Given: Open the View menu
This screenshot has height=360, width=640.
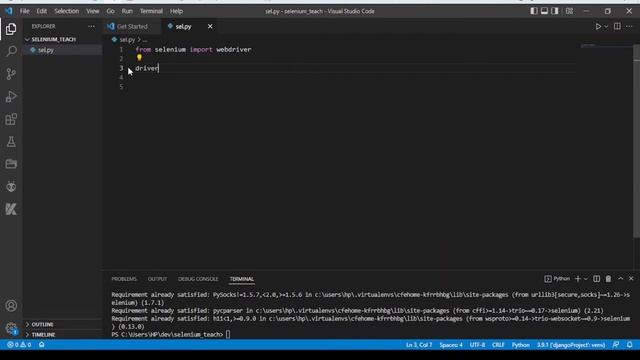Looking at the screenshot, I should pyautogui.click(x=93, y=11).
